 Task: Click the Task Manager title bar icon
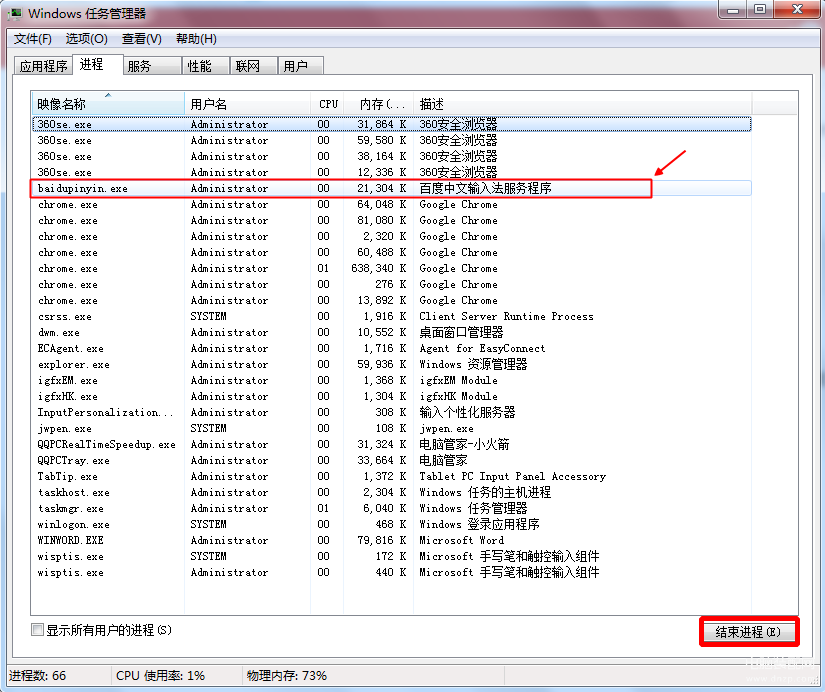tap(16, 13)
